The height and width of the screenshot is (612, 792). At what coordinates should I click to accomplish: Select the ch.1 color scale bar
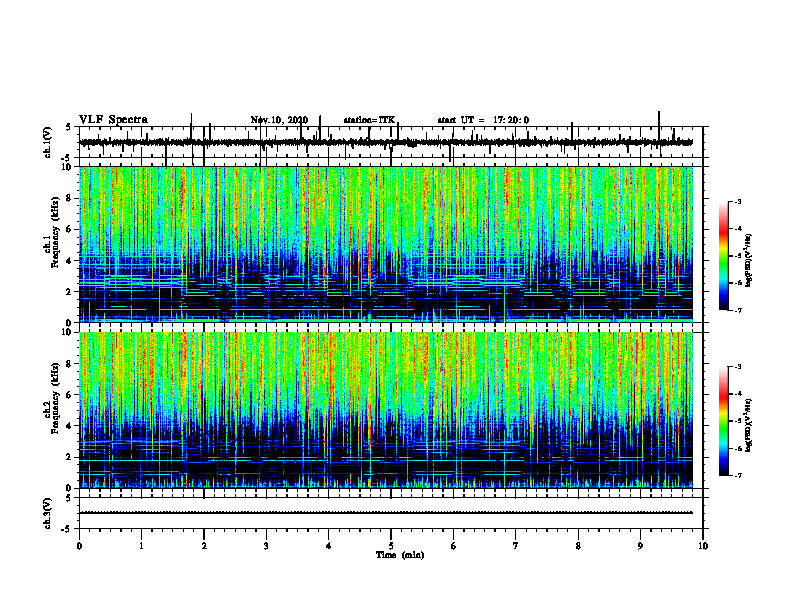click(723, 256)
